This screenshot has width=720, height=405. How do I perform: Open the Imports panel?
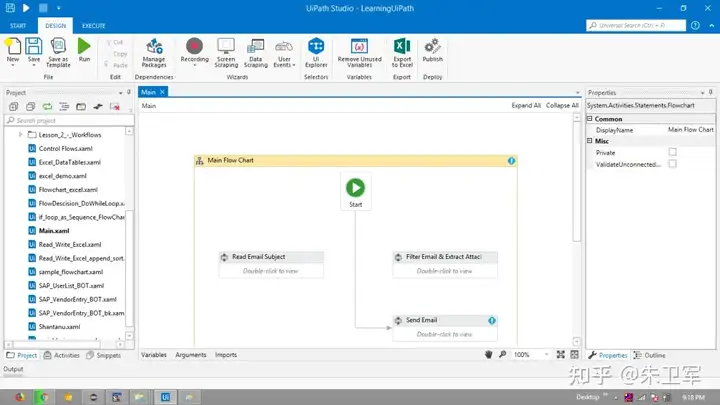tap(226, 355)
